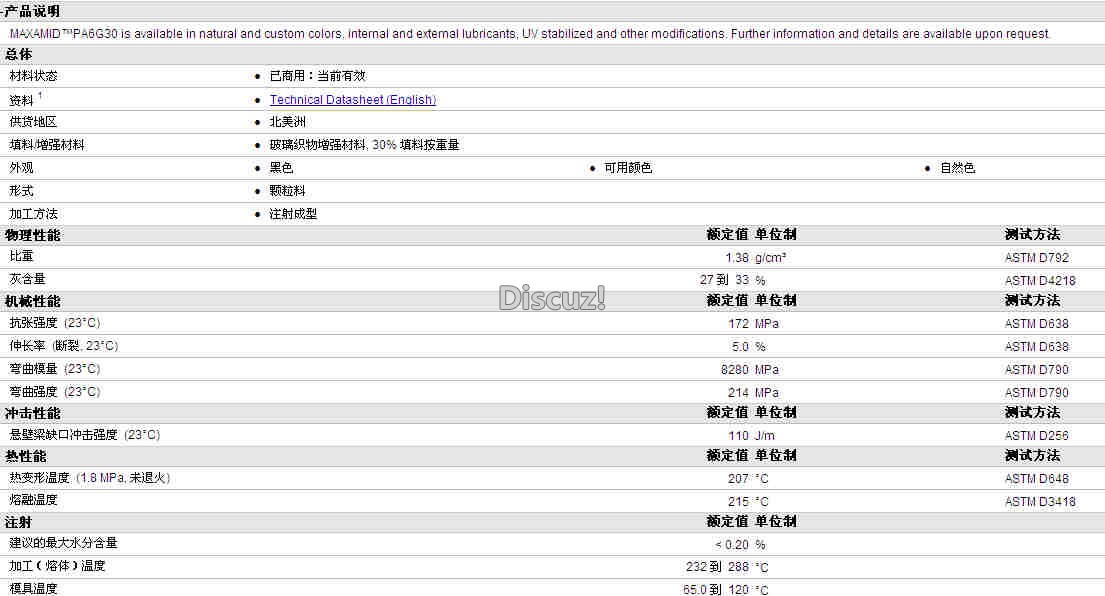Click the 物理性能 section header
Viewport: 1105px width, 596px height.
[x=32, y=235]
